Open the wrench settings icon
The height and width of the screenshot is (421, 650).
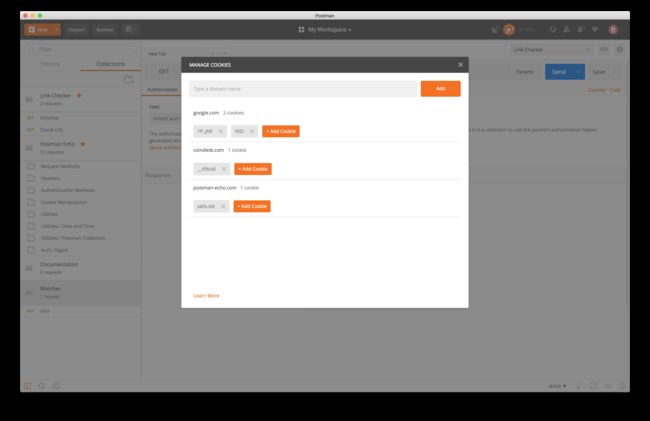tap(567, 29)
